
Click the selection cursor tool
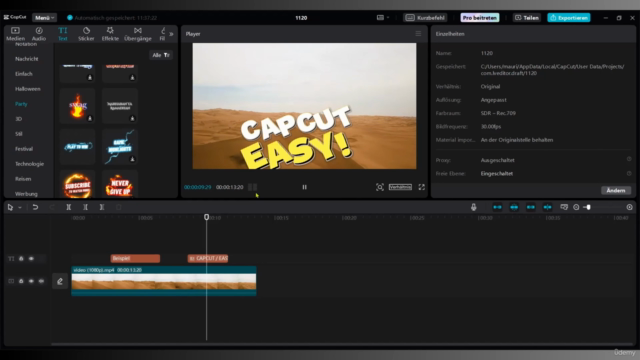point(10,207)
